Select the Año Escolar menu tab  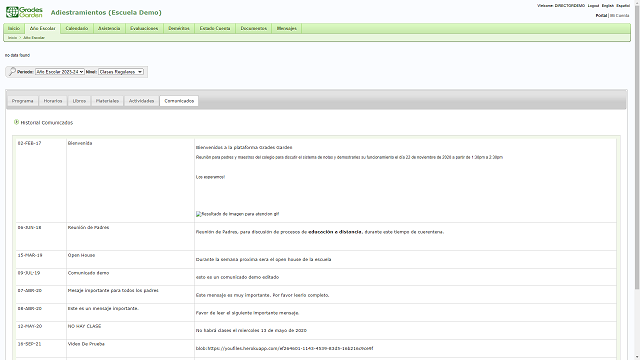point(42,28)
